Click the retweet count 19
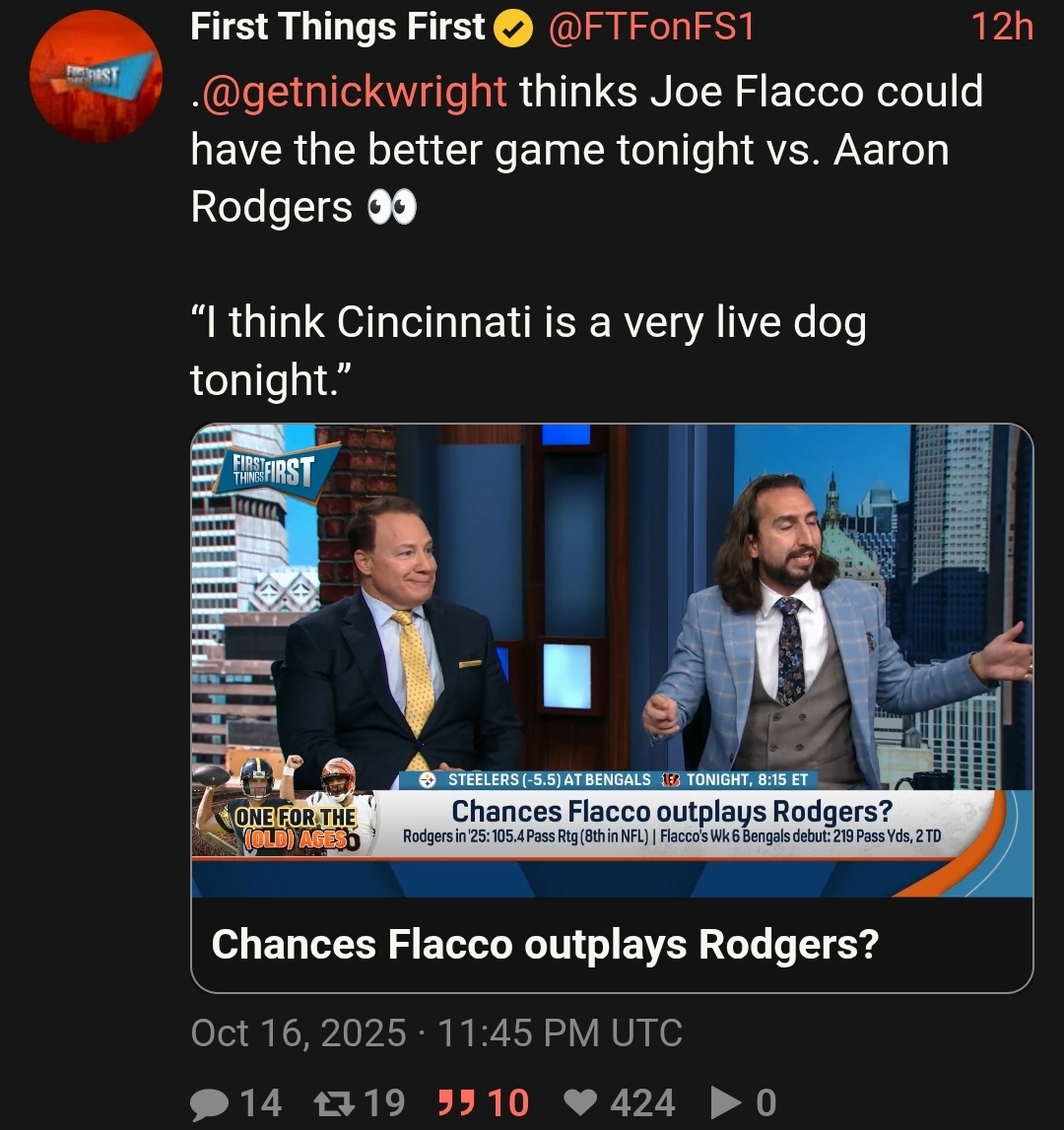Viewport: 1064px width, 1130px height. (384, 1102)
